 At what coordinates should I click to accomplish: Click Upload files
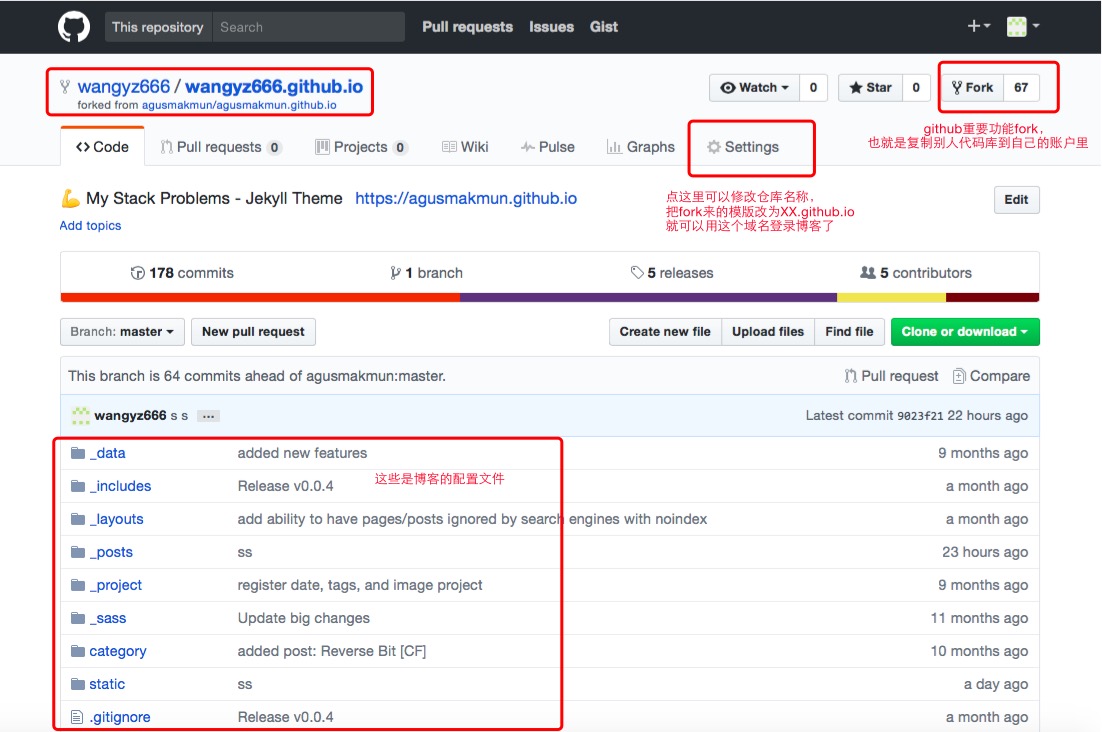767,332
